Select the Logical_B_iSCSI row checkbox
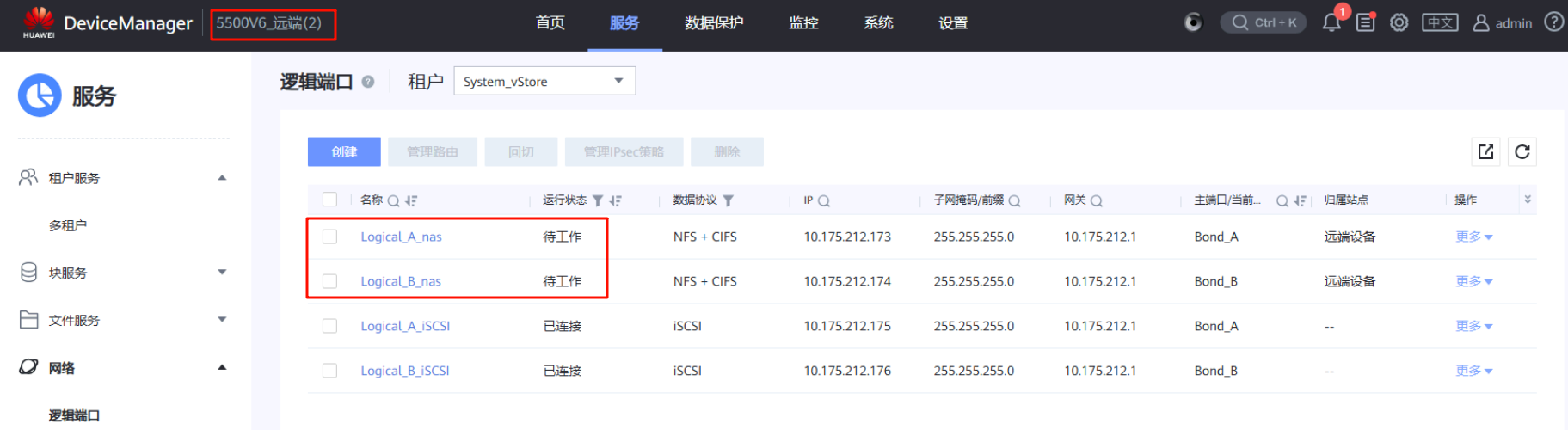This screenshot has width=1568, height=430. tap(329, 371)
